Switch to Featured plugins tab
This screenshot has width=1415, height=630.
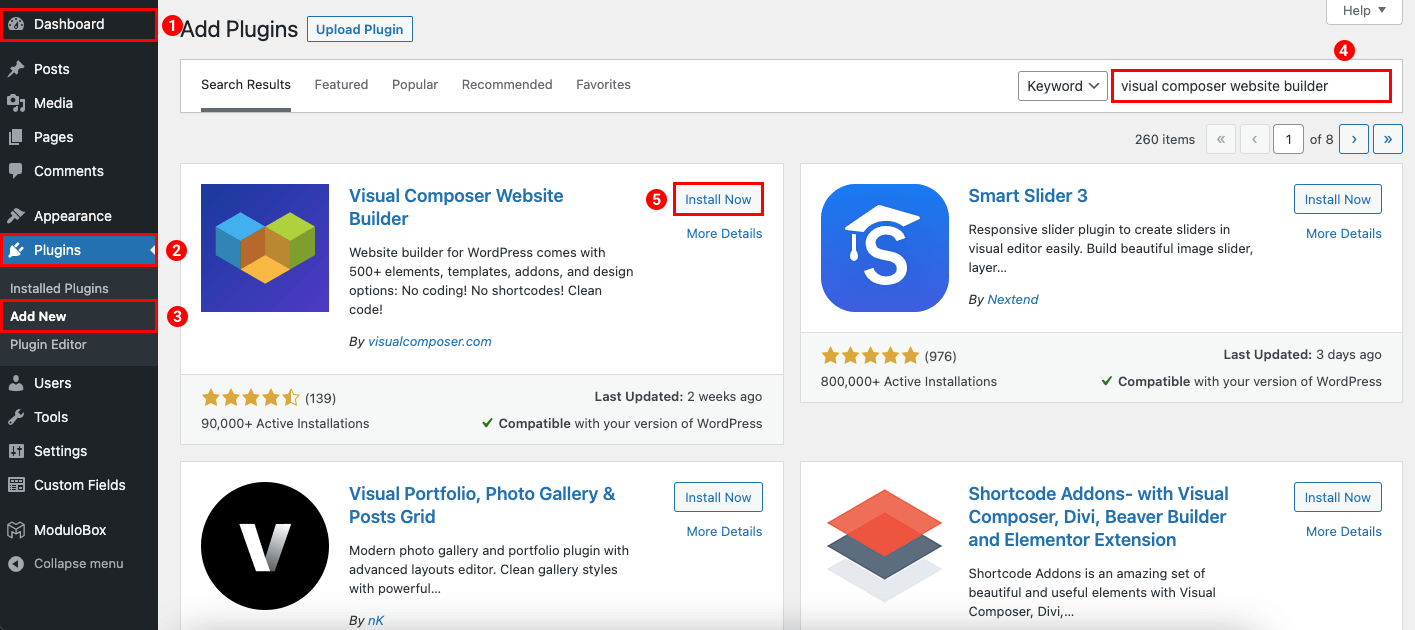pyautogui.click(x=341, y=85)
